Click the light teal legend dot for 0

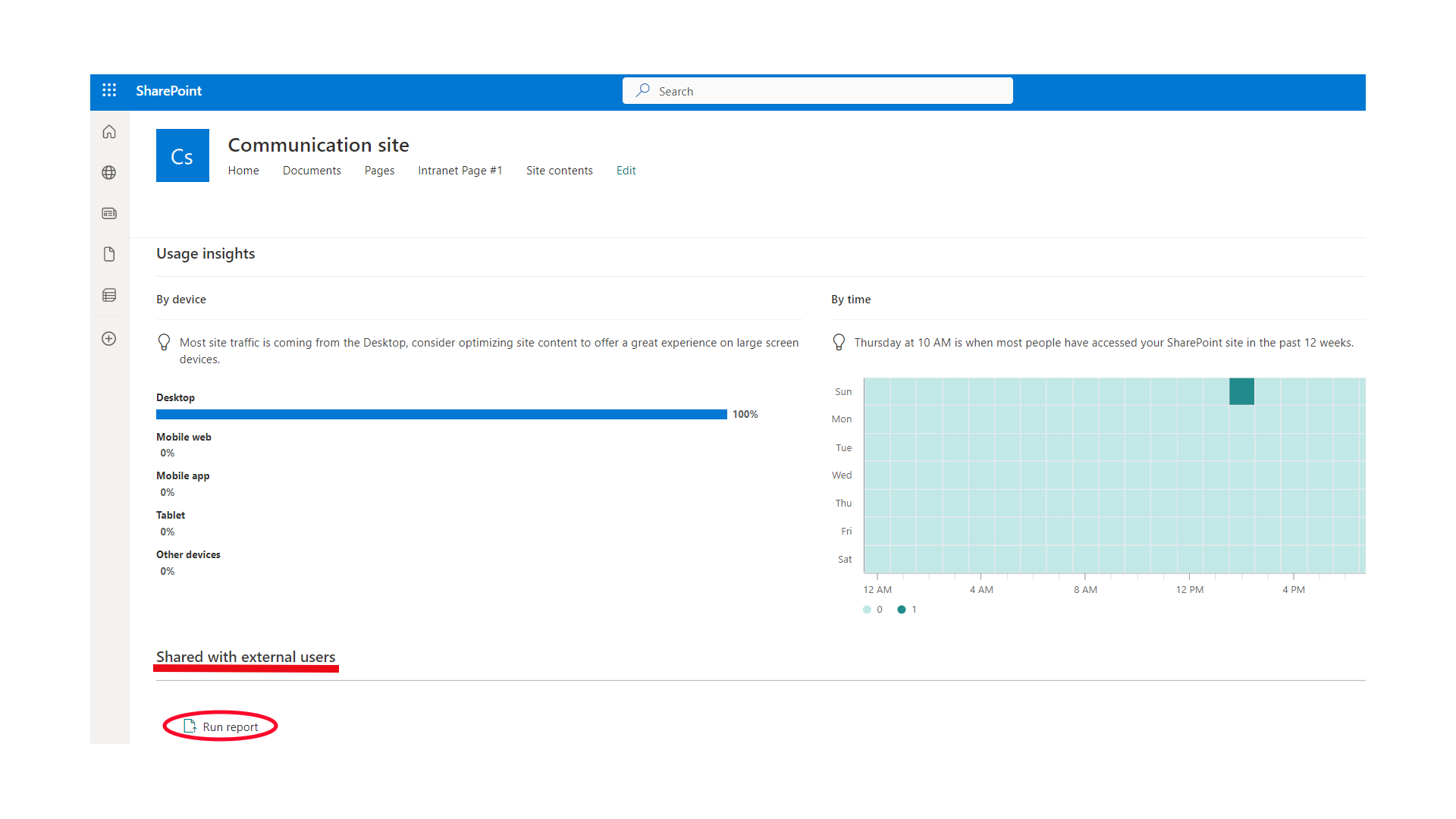pyautogui.click(x=867, y=610)
